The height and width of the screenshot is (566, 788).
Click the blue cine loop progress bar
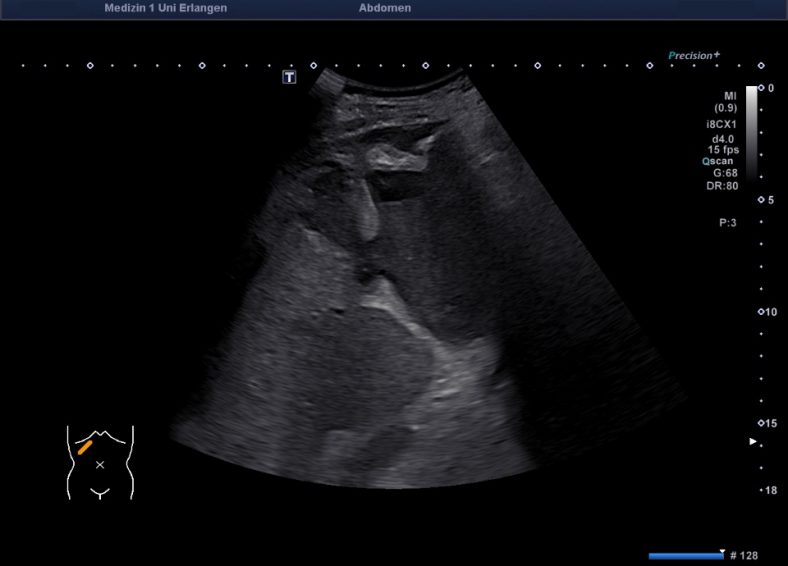(x=686, y=555)
